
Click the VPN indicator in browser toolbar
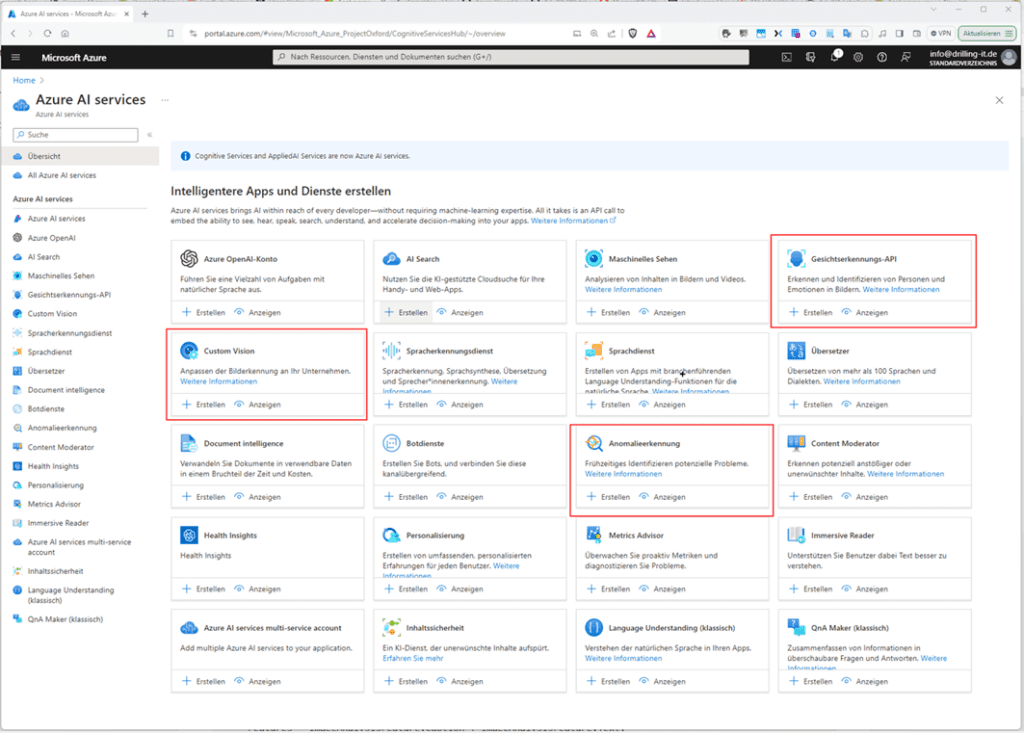[941, 33]
